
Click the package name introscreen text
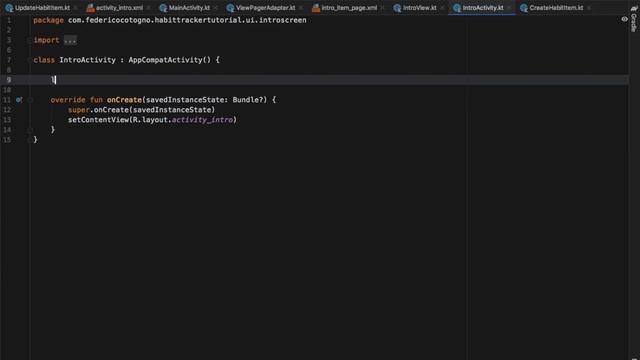click(x=282, y=20)
